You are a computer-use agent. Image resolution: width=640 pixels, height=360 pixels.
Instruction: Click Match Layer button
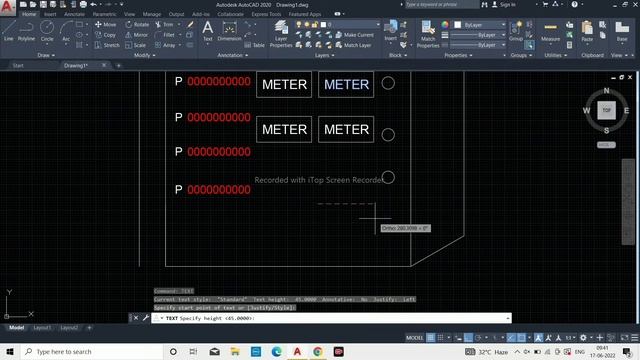click(353, 45)
